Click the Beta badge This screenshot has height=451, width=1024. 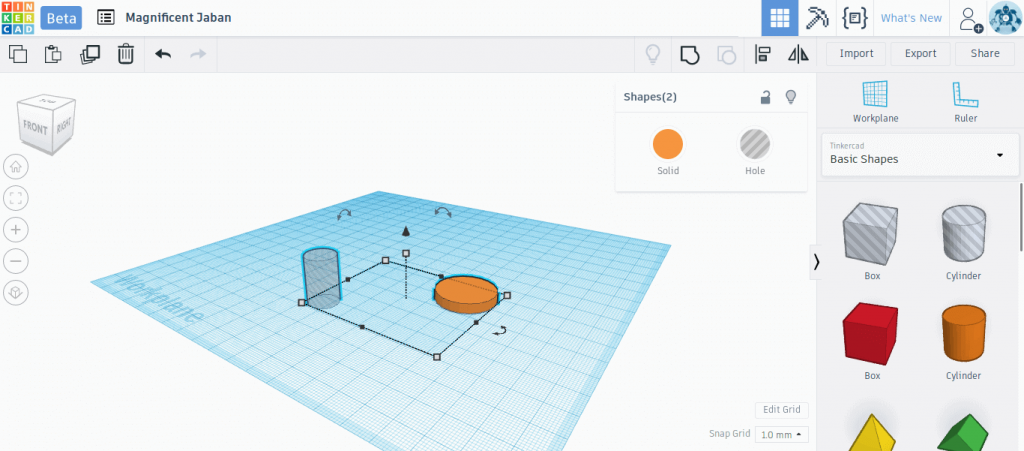(61, 18)
